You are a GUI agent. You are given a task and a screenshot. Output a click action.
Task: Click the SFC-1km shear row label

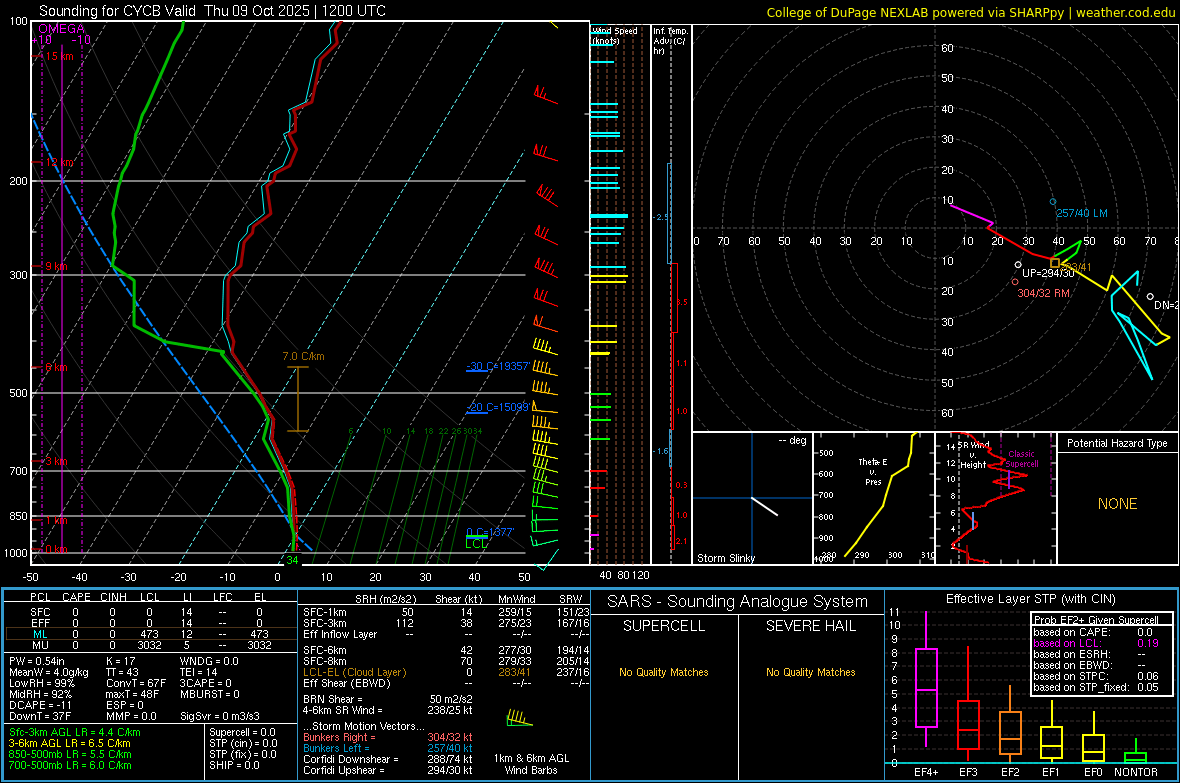(324, 612)
